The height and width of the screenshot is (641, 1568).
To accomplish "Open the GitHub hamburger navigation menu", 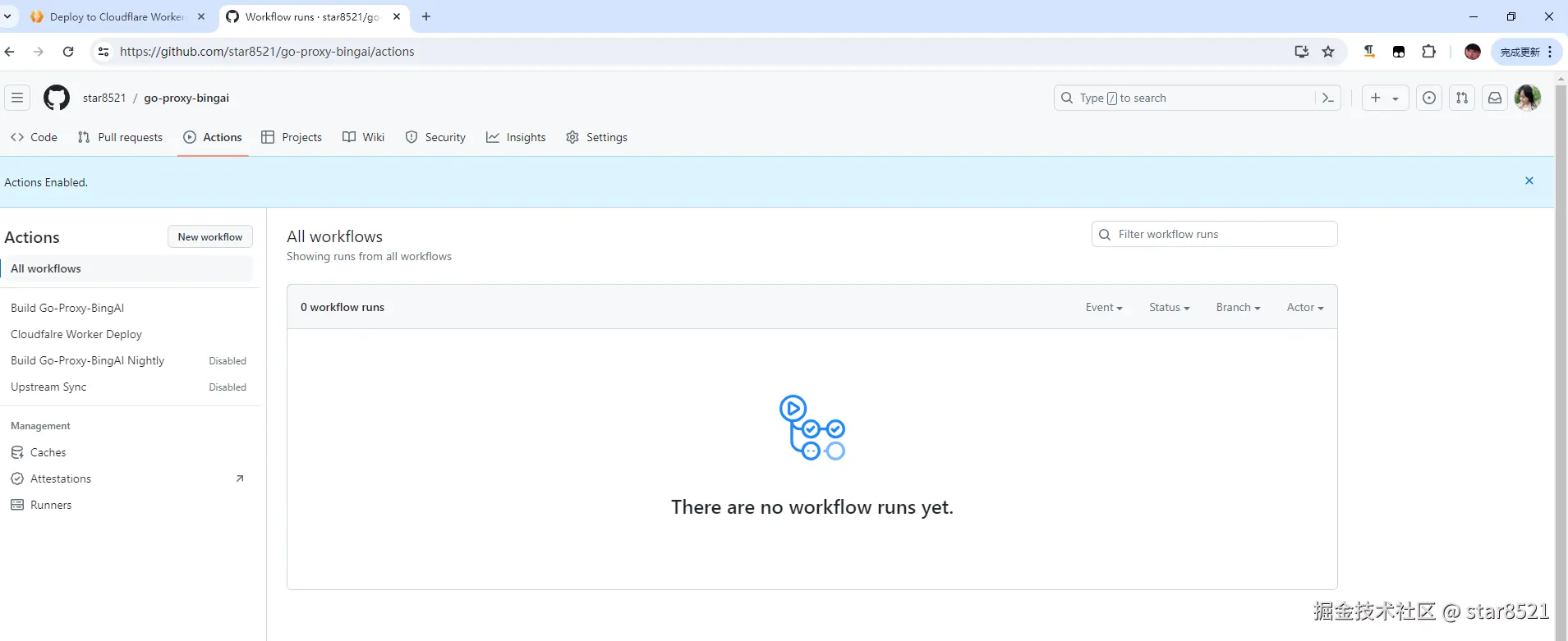I will [17, 98].
